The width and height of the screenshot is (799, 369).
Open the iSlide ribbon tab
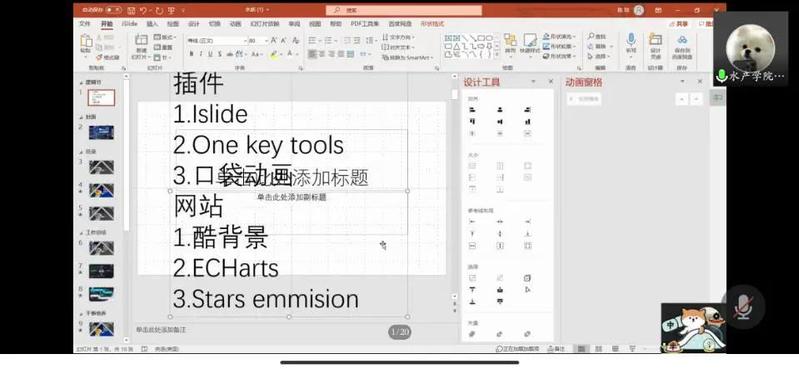129,24
